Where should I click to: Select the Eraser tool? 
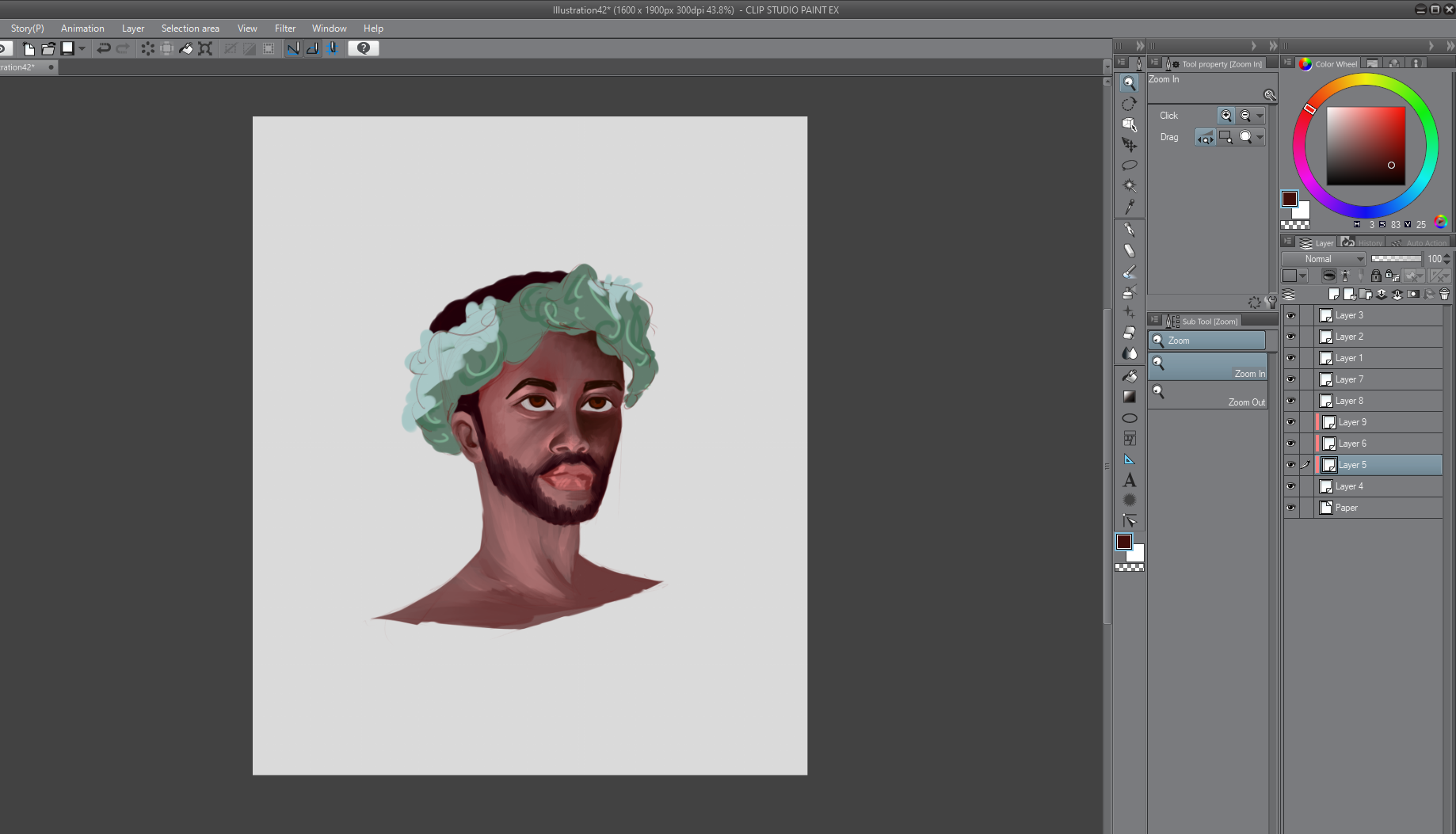pos(1129,333)
